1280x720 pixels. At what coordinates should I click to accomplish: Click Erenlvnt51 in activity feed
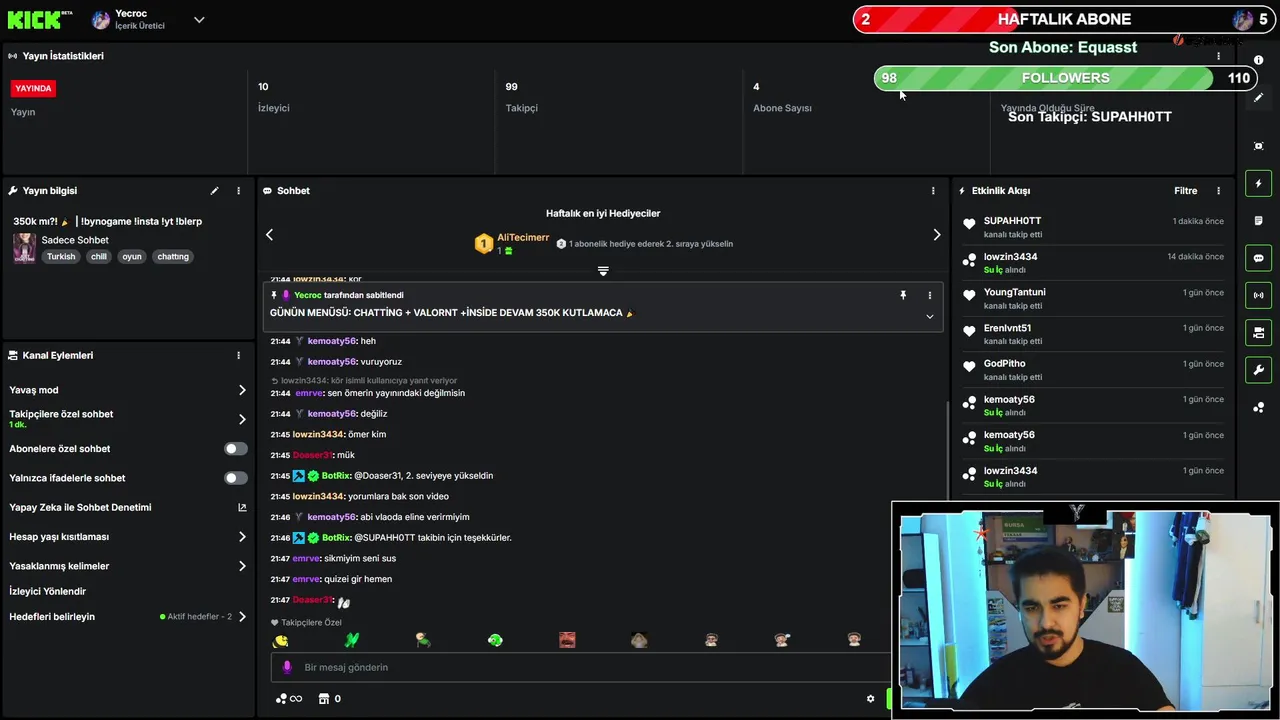click(x=1007, y=328)
